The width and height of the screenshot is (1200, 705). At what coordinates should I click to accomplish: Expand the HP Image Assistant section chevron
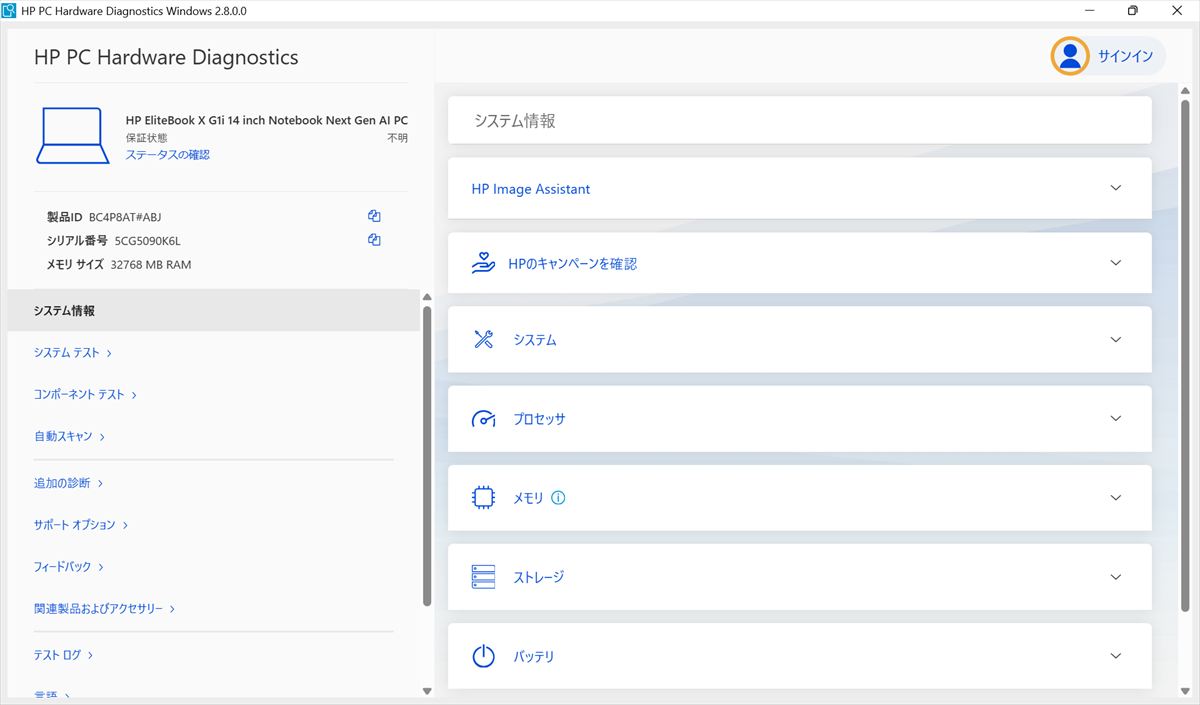point(1116,187)
